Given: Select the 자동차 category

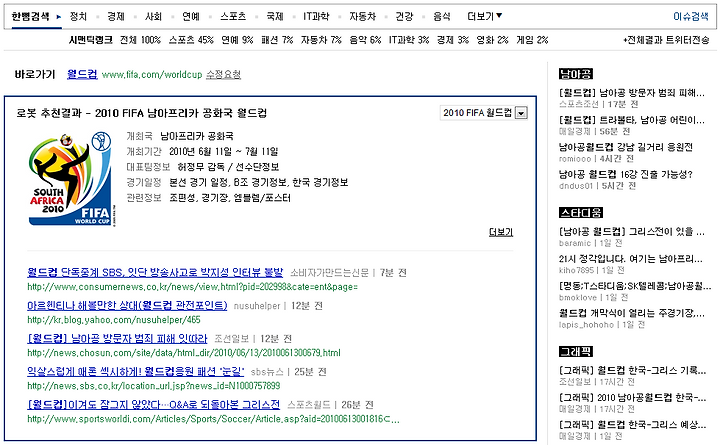Looking at the screenshot, I should tap(362, 17).
